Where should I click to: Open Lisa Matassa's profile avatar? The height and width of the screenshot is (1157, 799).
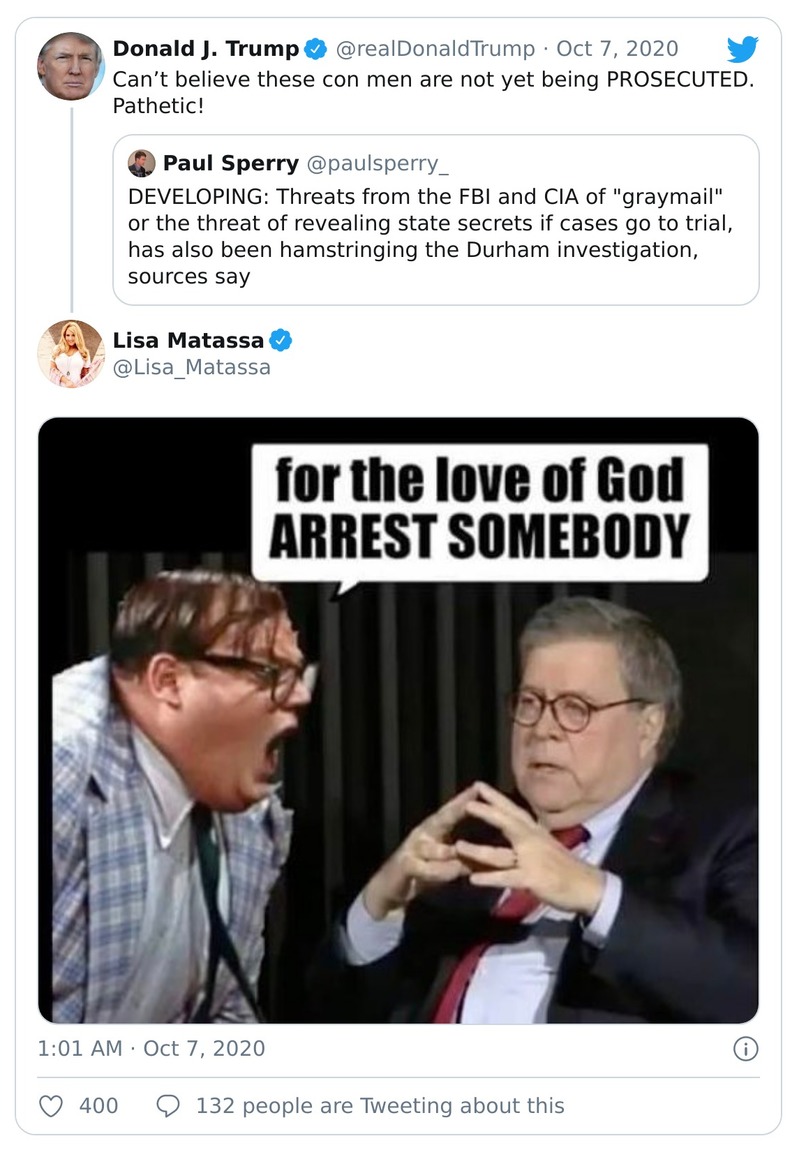click(x=70, y=353)
